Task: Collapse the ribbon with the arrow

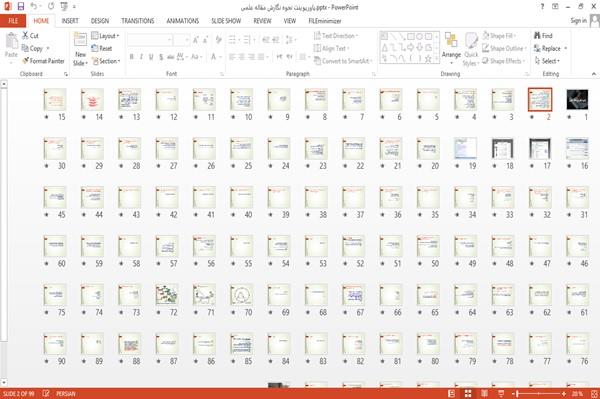Action: click(594, 74)
